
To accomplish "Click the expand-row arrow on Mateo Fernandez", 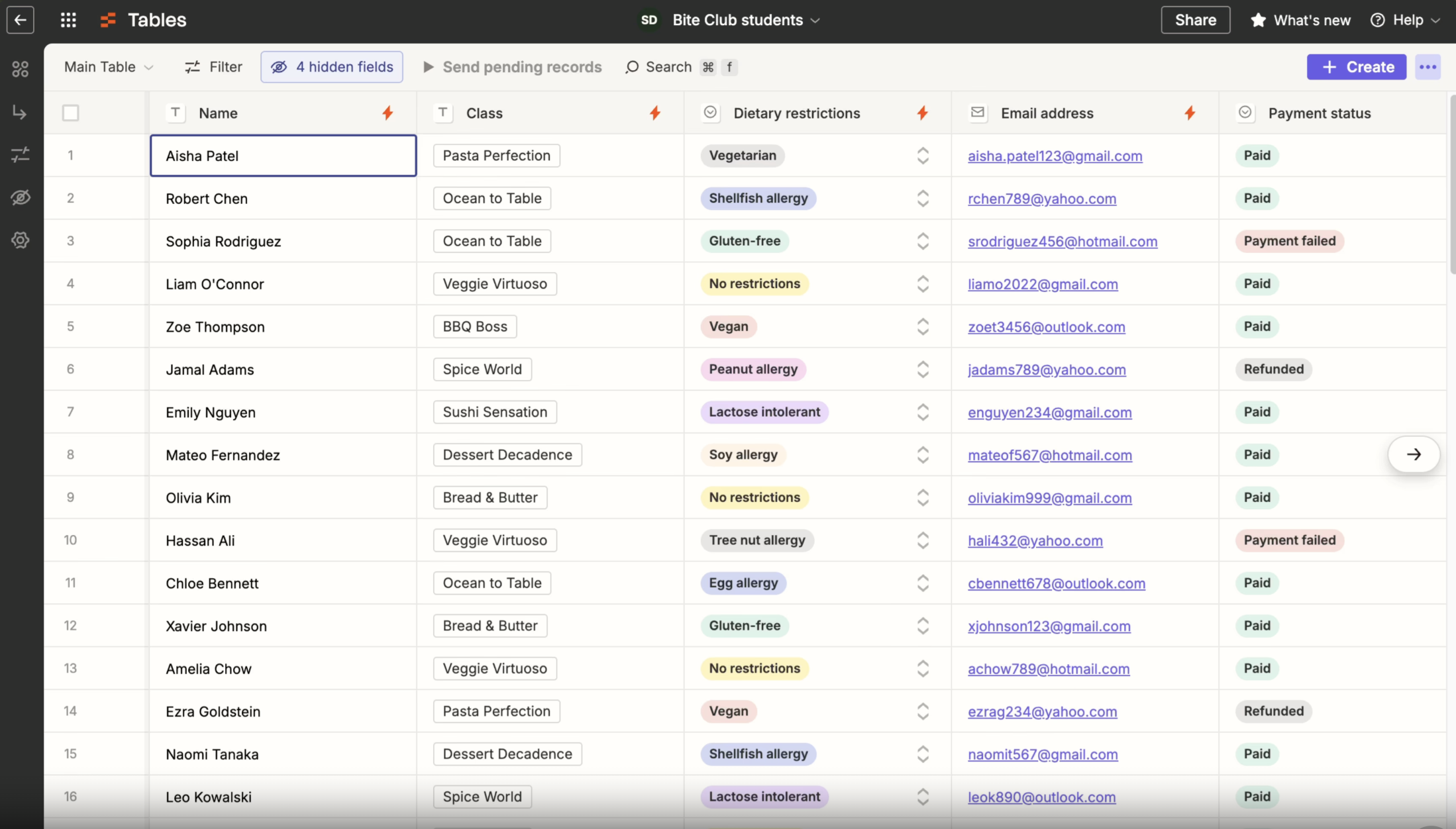I will 1414,455.
